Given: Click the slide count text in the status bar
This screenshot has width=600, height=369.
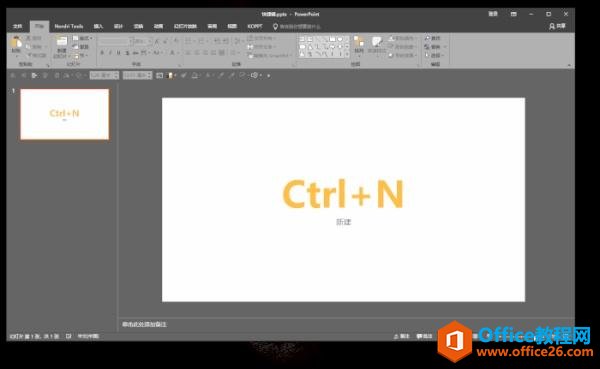Looking at the screenshot, I should coord(34,336).
